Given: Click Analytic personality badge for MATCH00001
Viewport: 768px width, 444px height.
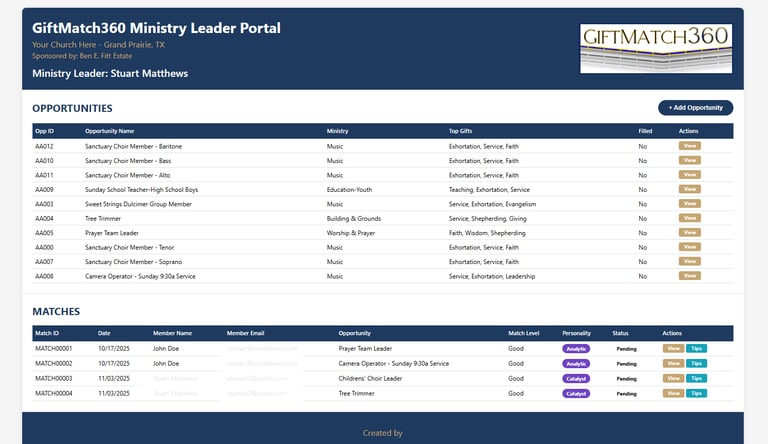Looking at the screenshot, I should tap(576, 349).
